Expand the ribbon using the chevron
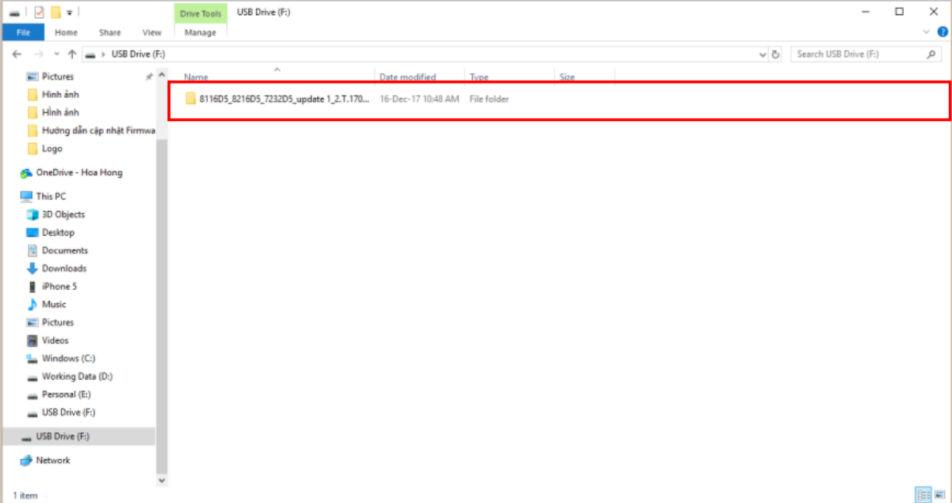Screen dimensions: 952x503 click(x=924, y=32)
